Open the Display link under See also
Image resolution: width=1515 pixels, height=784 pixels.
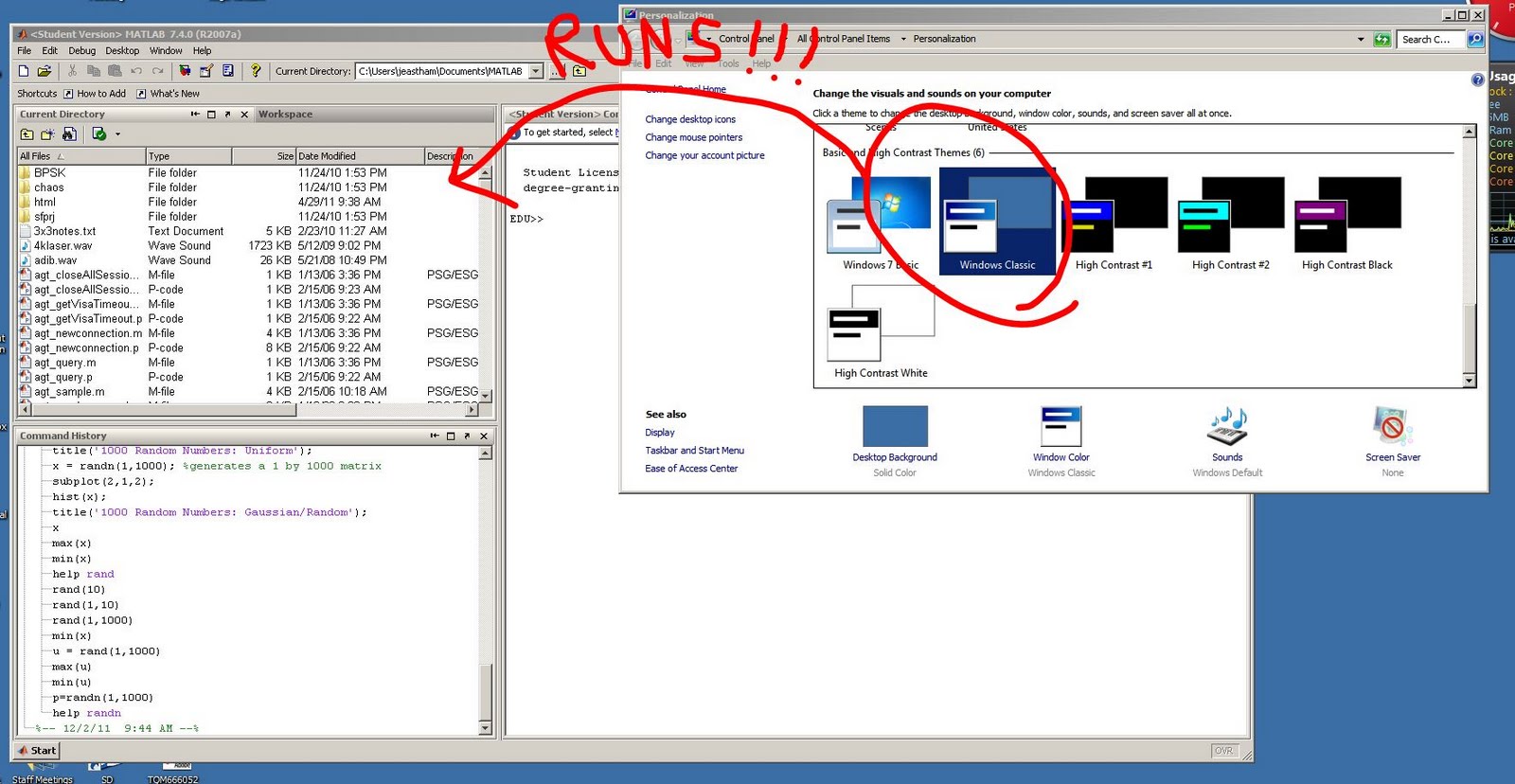click(x=660, y=433)
